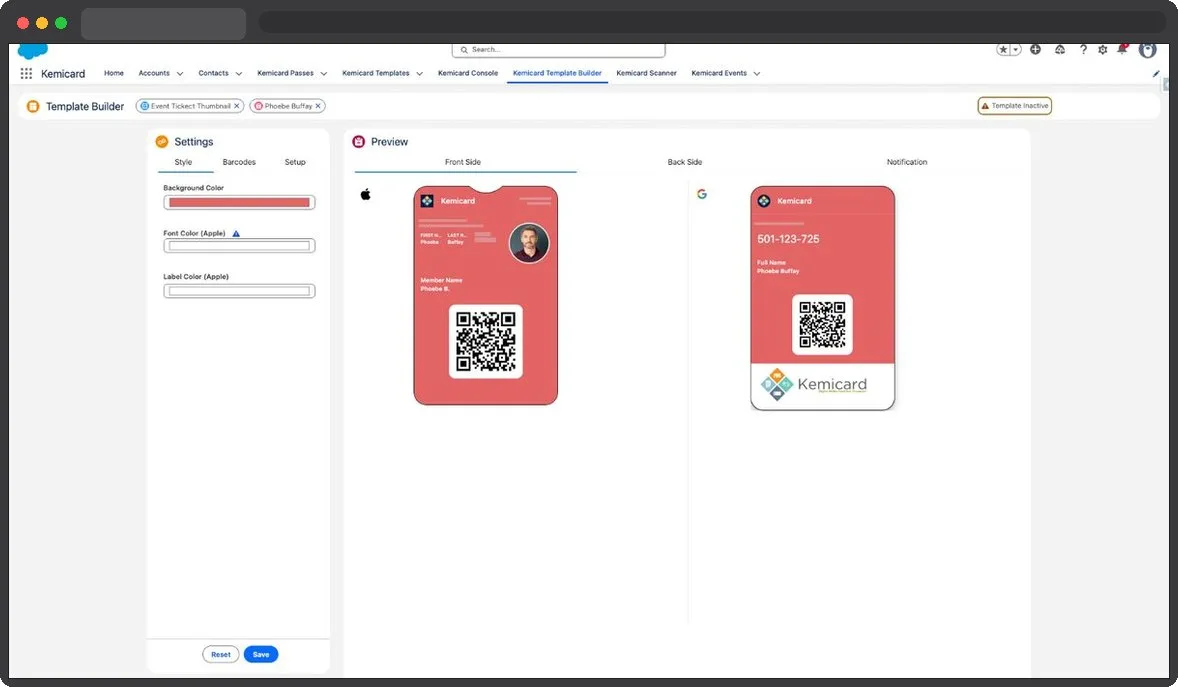Click the Save button

[x=261, y=655]
